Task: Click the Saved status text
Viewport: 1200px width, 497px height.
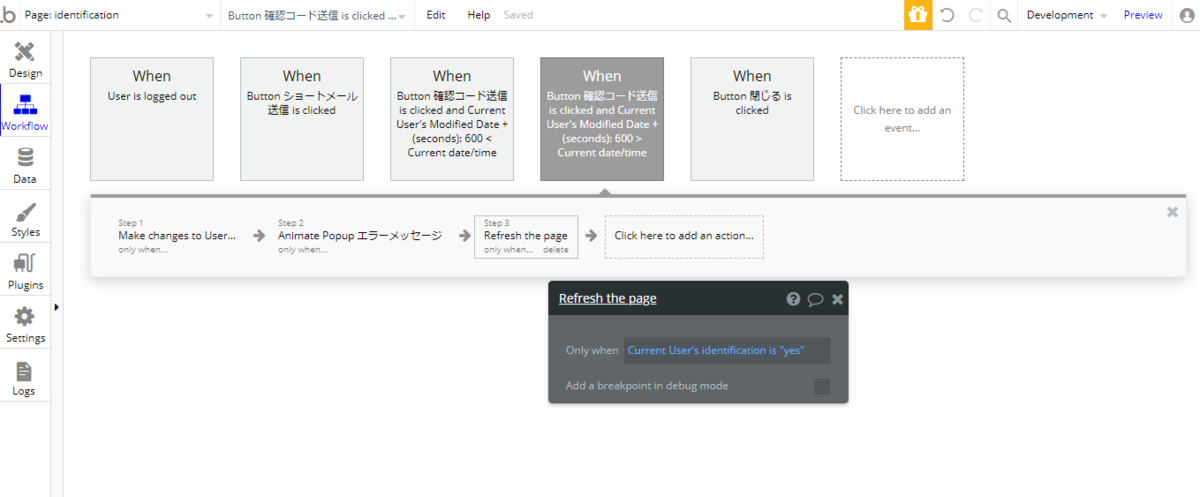Action: click(518, 15)
